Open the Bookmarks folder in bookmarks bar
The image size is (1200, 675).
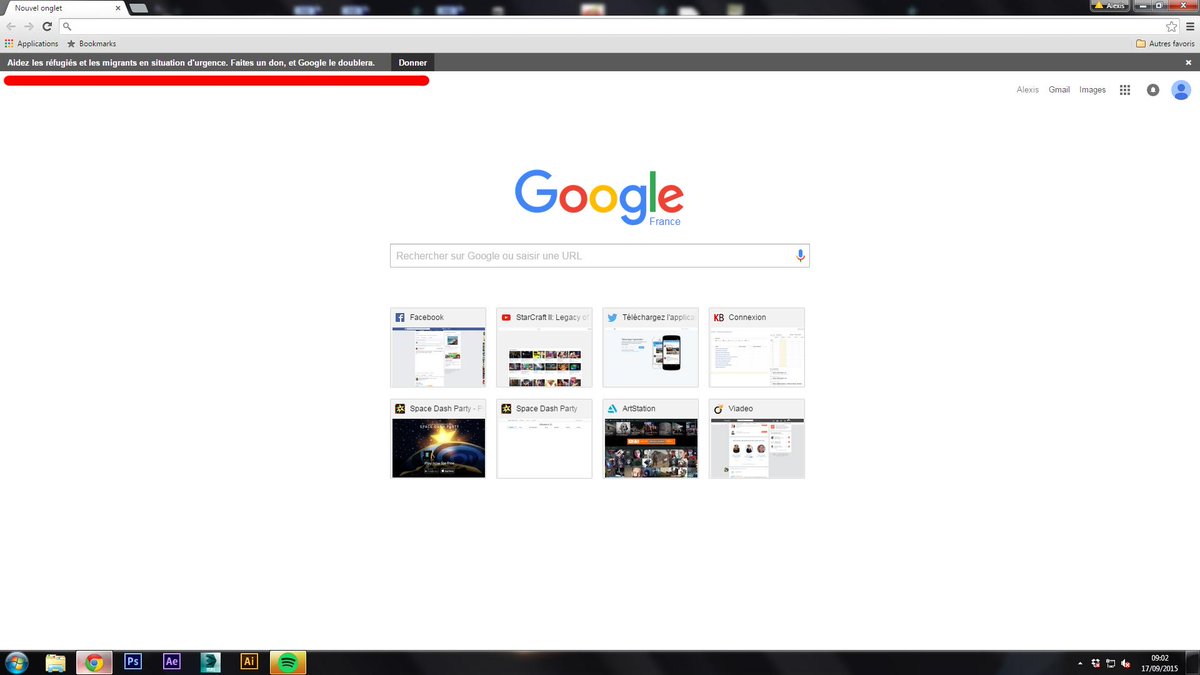(91, 44)
